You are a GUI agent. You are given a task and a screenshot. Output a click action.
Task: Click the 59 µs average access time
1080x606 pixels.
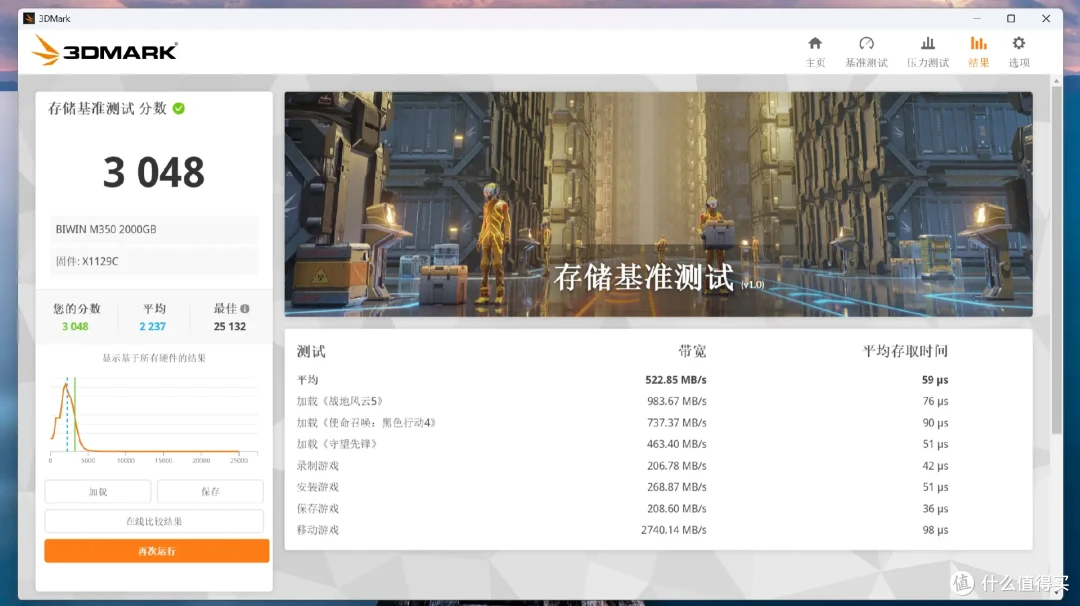(935, 379)
